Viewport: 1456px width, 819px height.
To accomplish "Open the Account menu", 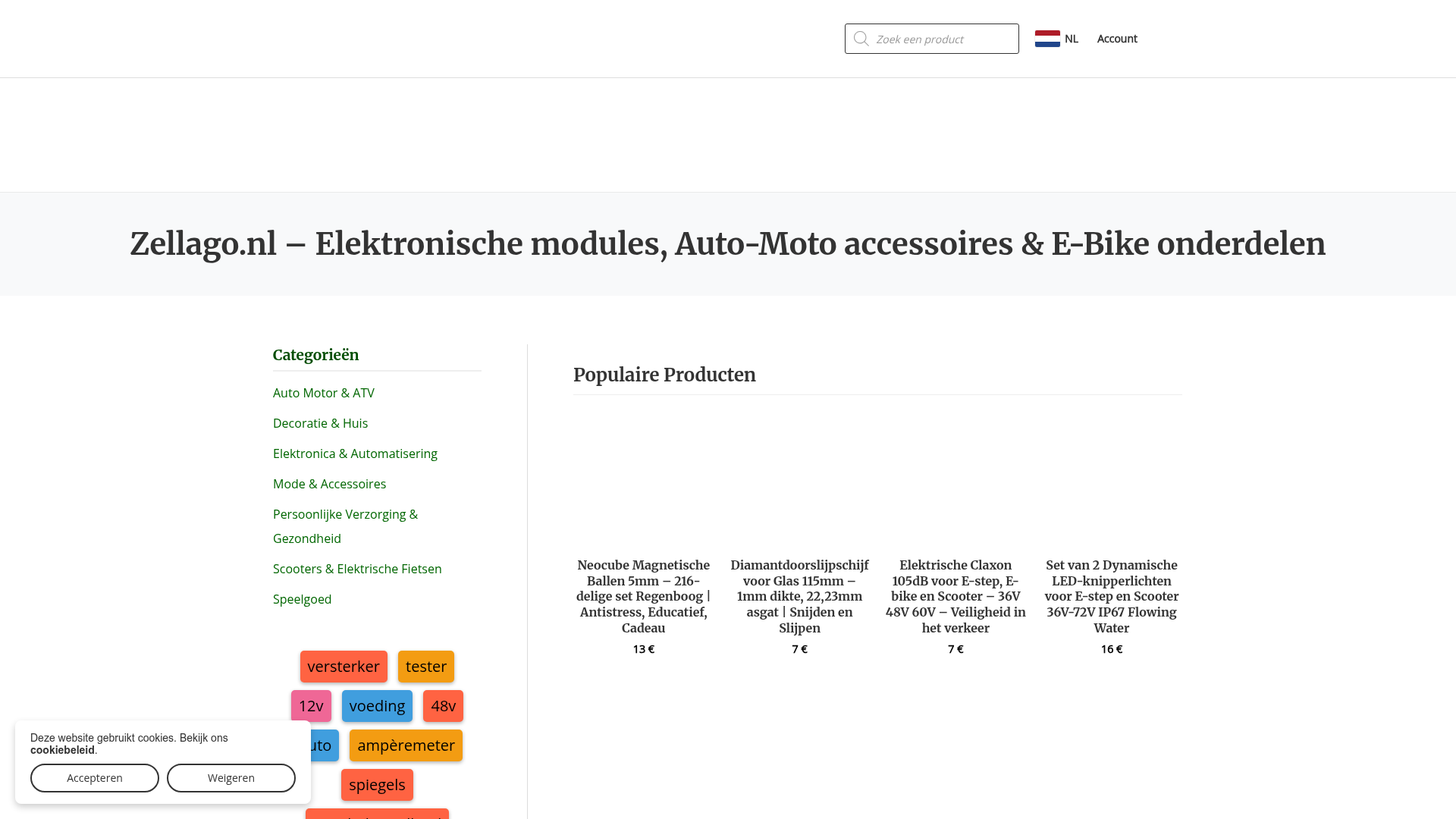I will point(1117,39).
